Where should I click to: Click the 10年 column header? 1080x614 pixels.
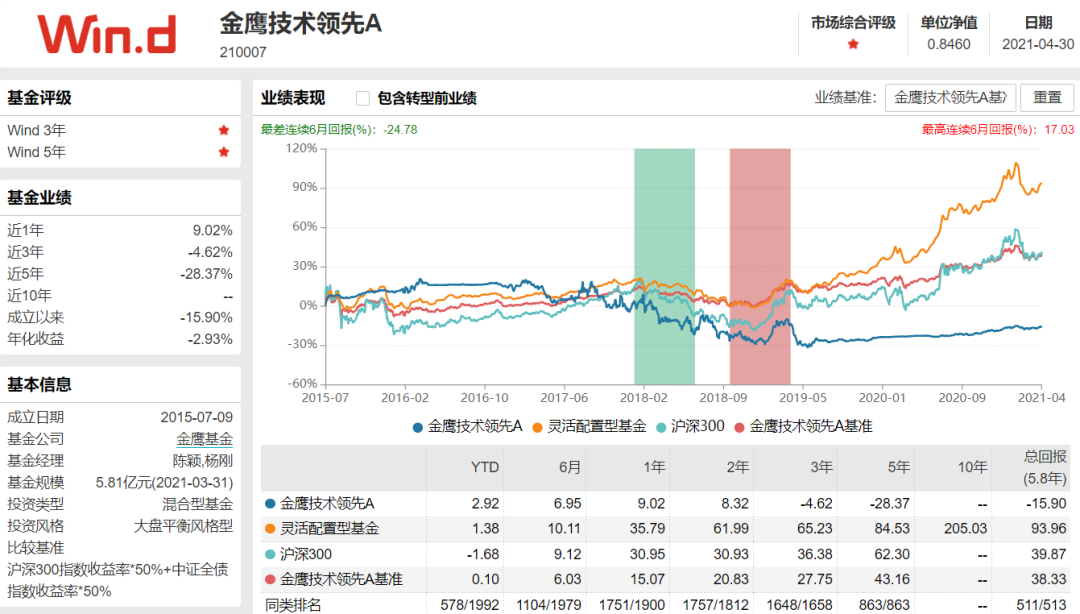coord(972,467)
